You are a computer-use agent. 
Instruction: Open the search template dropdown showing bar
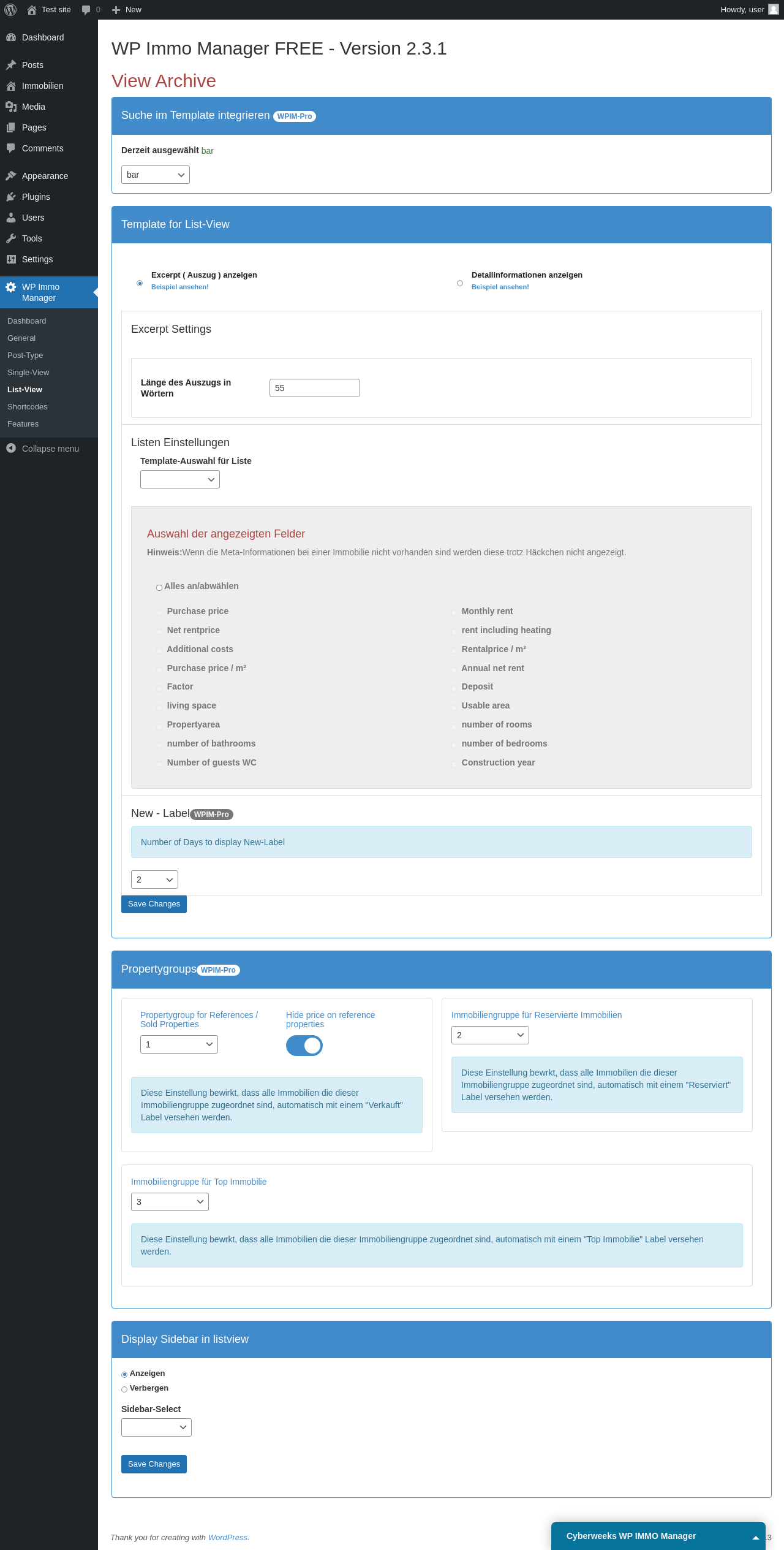[156, 175]
